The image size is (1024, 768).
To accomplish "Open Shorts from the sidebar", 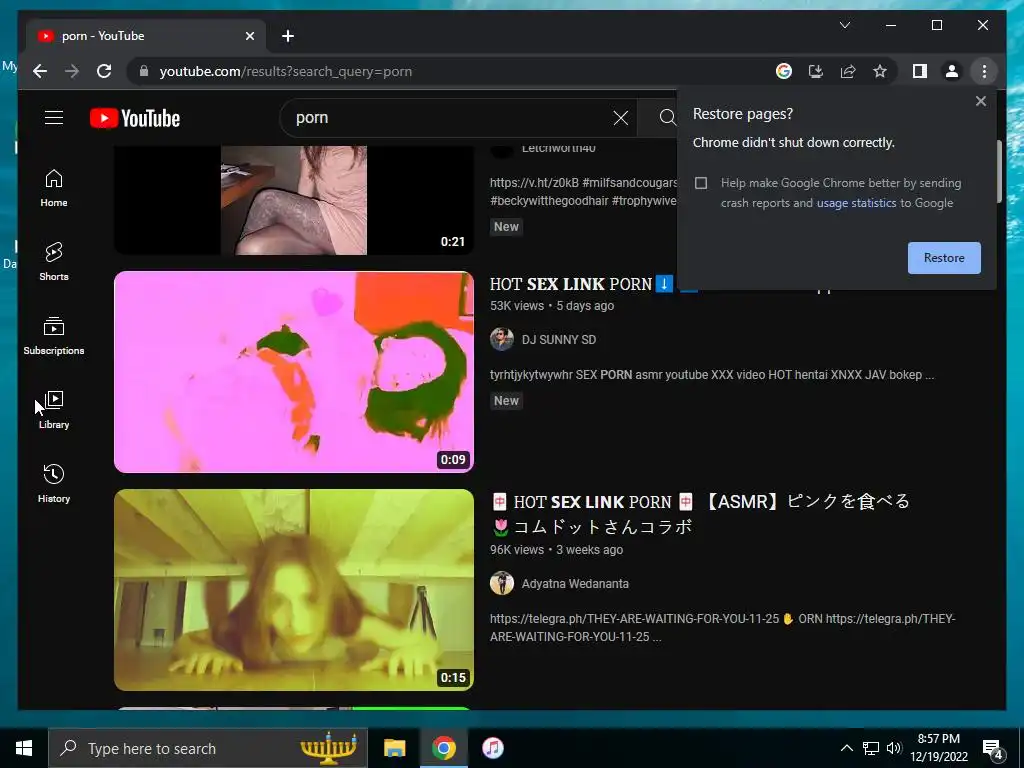I will (x=54, y=262).
